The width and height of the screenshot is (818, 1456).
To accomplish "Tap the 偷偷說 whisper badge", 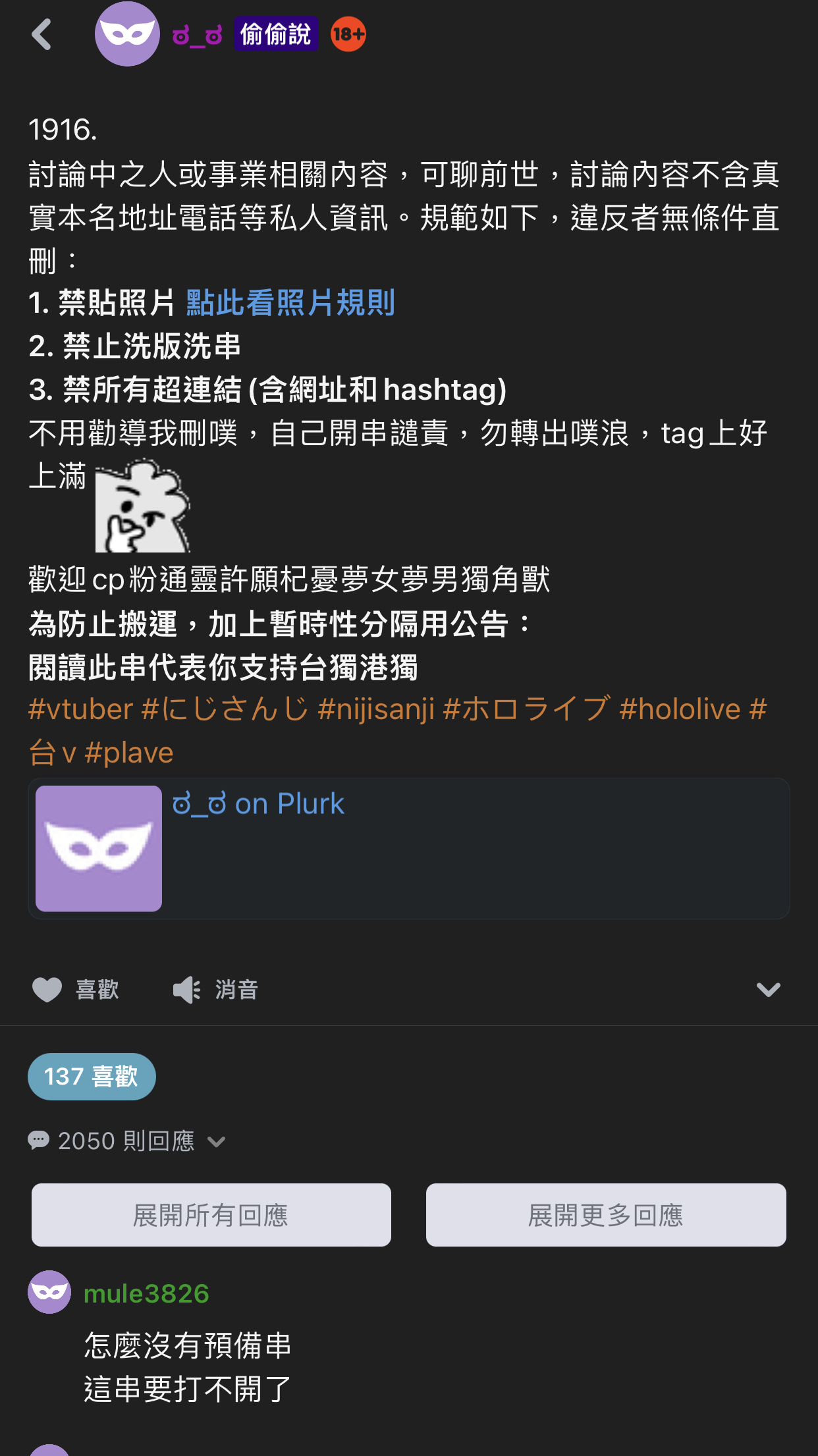I will click(x=276, y=34).
